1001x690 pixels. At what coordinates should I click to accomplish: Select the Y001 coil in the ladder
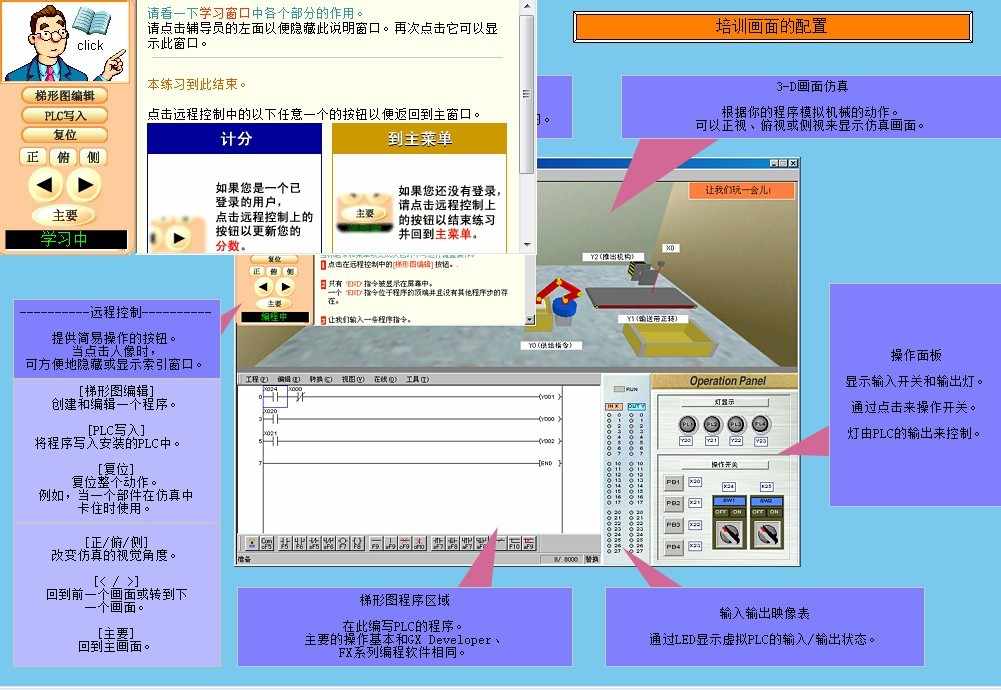point(550,397)
